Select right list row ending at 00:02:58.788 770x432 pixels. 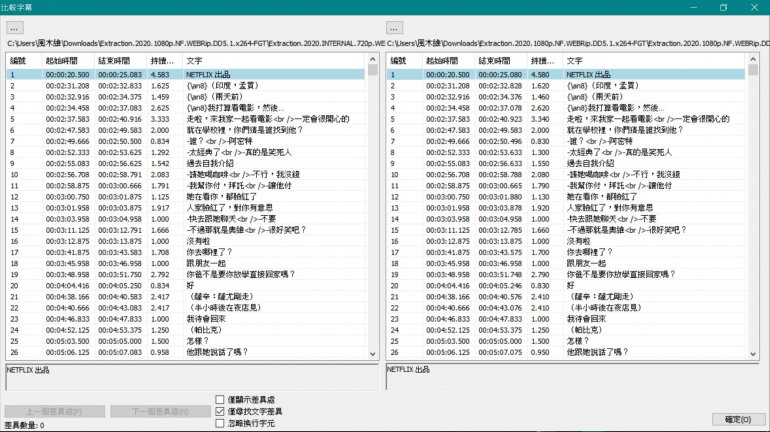click(x=566, y=174)
